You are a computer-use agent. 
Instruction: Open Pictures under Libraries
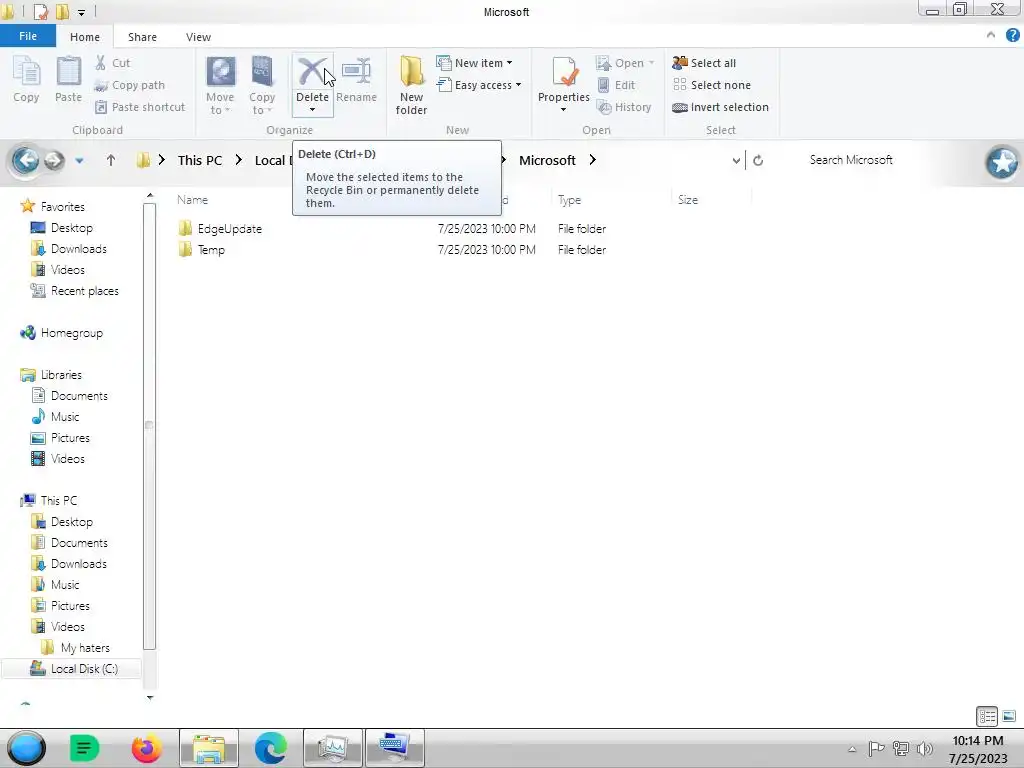click(x=70, y=438)
